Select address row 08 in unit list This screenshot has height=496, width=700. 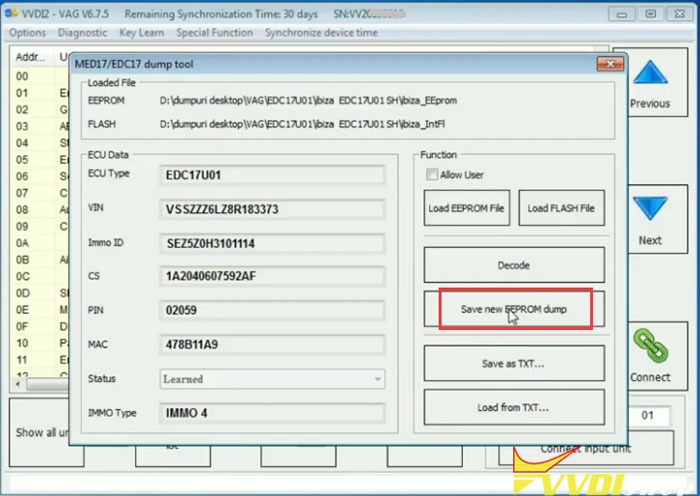coord(39,210)
